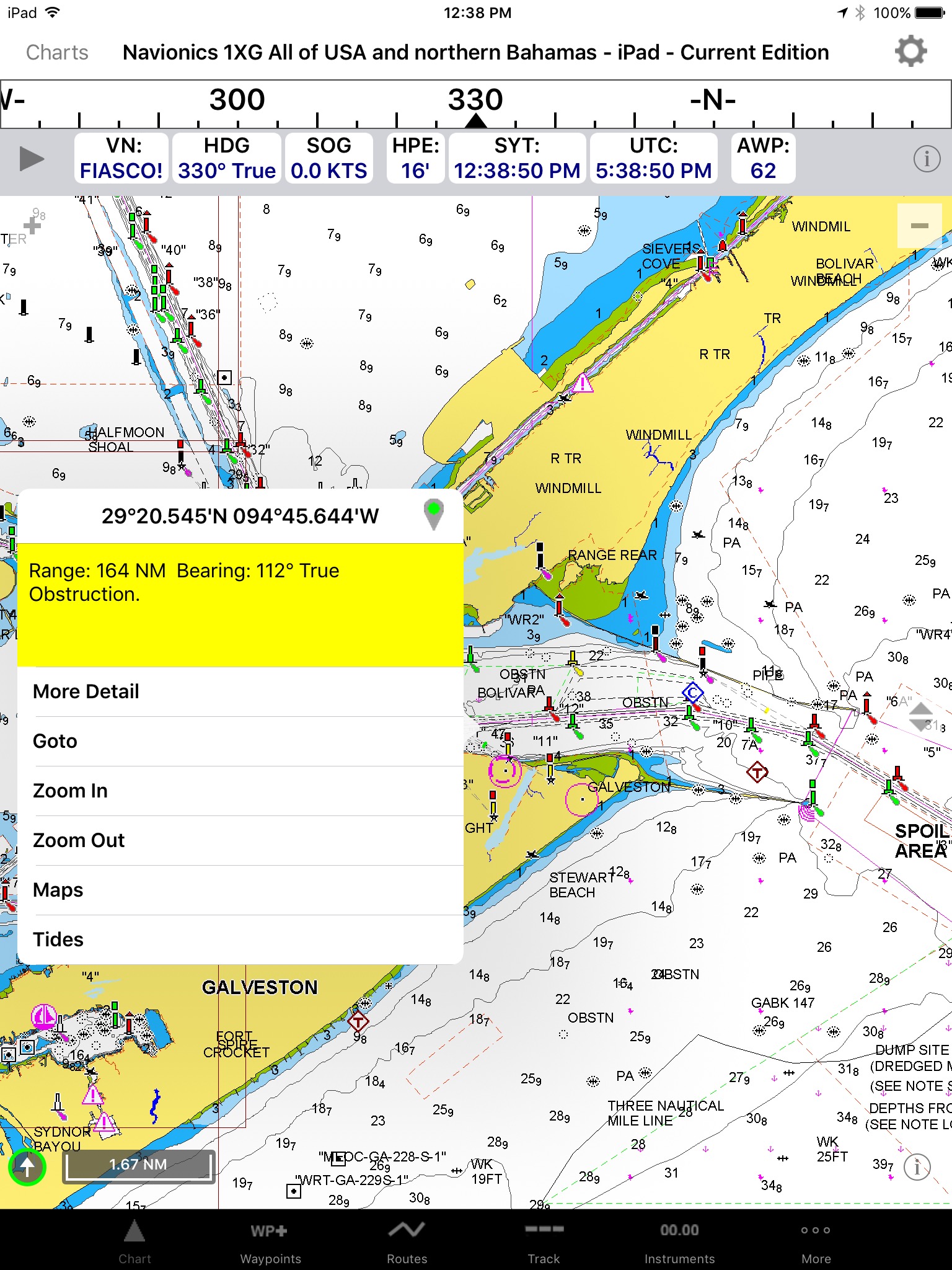Tap the compass heading tape at 330
952x1270 pixels.
475,100
